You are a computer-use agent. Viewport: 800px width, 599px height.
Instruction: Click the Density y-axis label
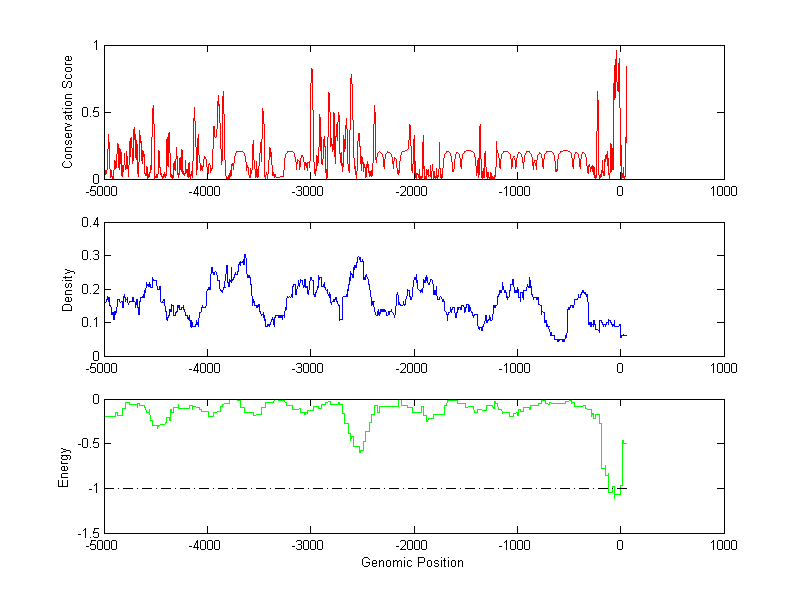[68, 289]
